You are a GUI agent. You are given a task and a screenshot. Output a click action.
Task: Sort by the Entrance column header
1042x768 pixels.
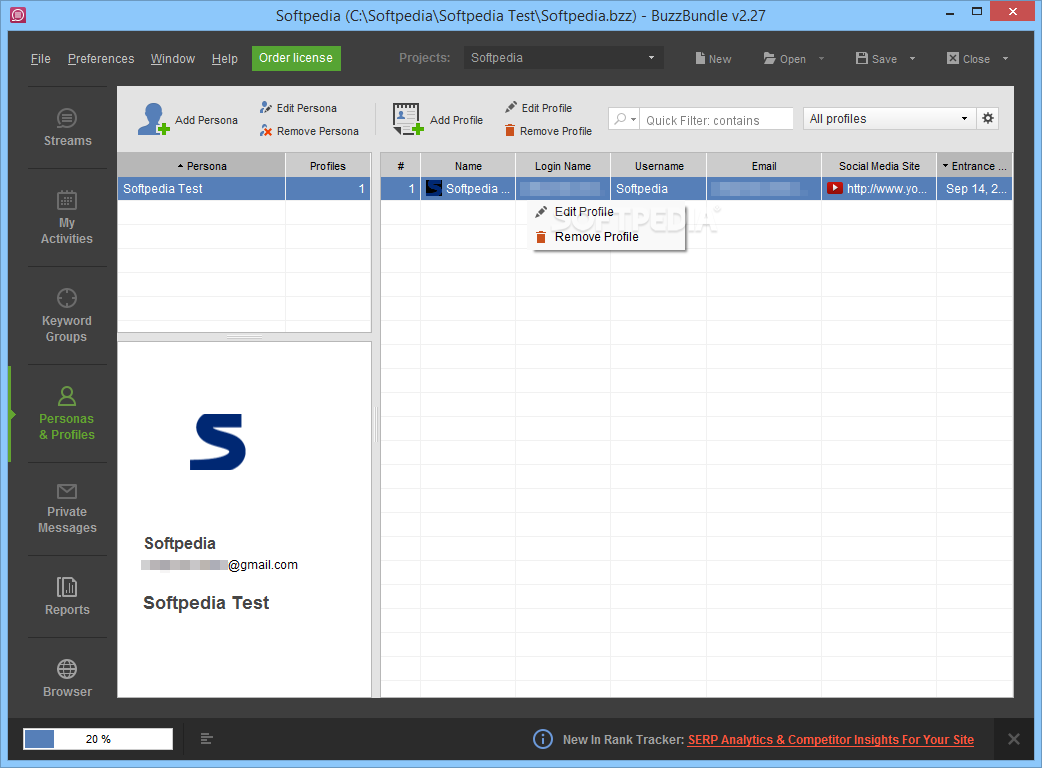point(974,166)
